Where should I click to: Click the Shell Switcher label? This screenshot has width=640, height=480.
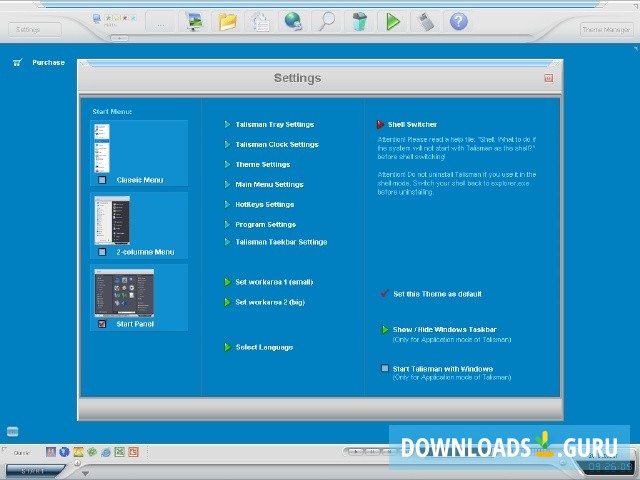(412, 124)
